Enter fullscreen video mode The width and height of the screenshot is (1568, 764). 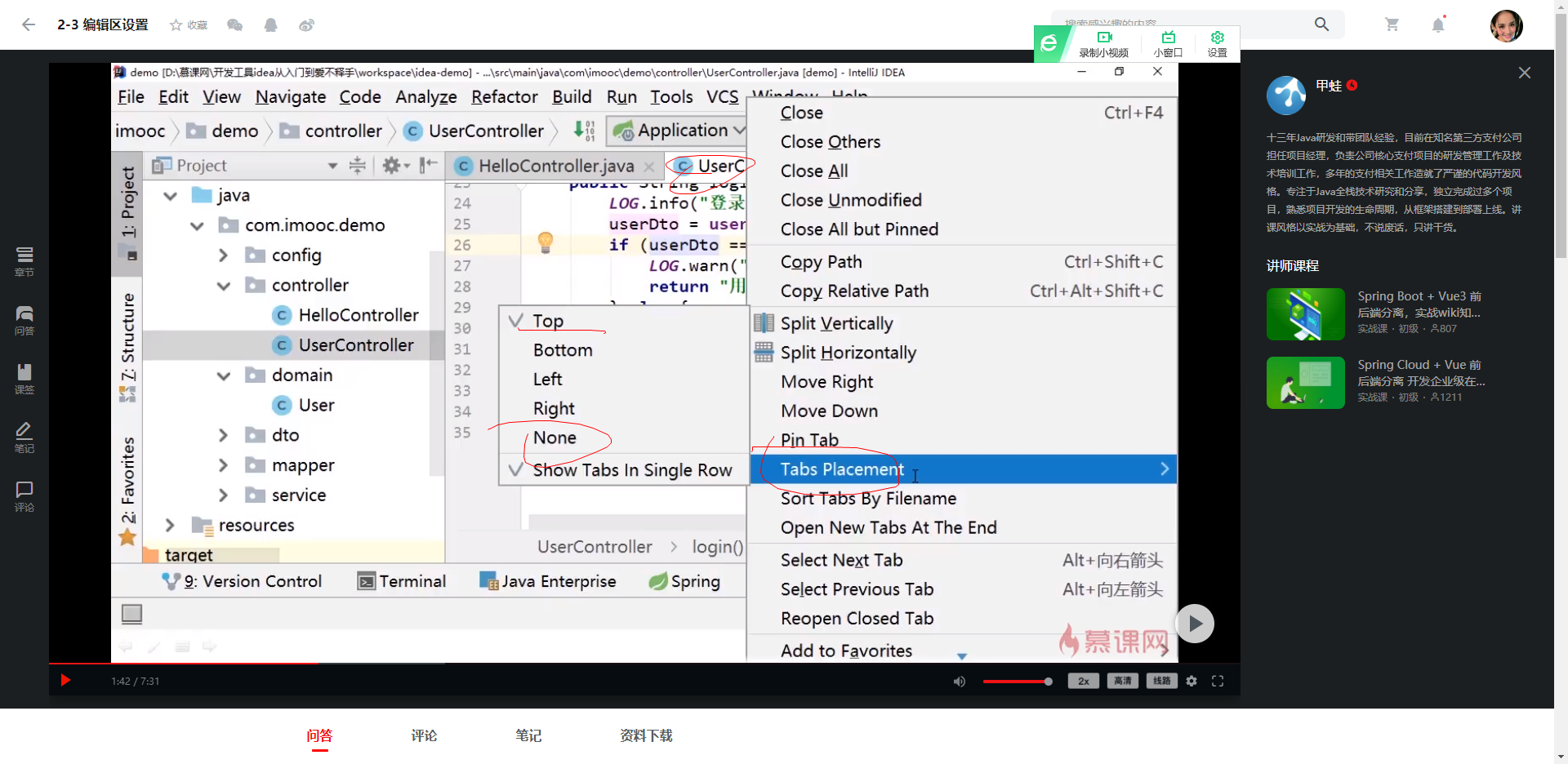[x=1218, y=681]
